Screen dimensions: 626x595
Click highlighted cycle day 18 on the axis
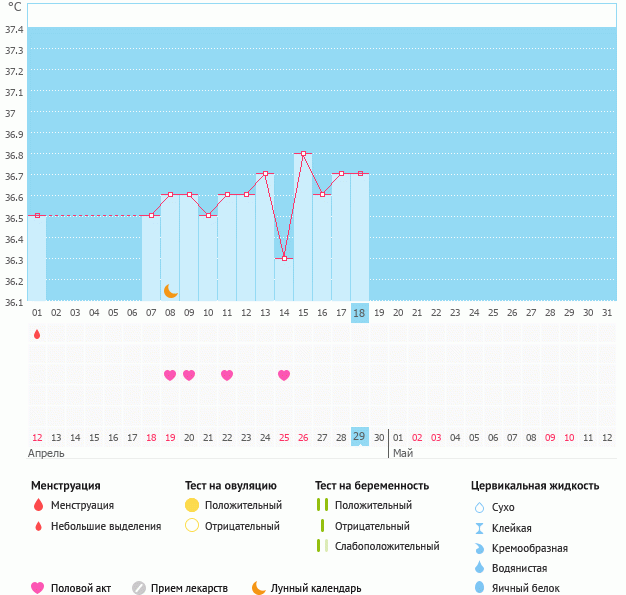pos(359,313)
